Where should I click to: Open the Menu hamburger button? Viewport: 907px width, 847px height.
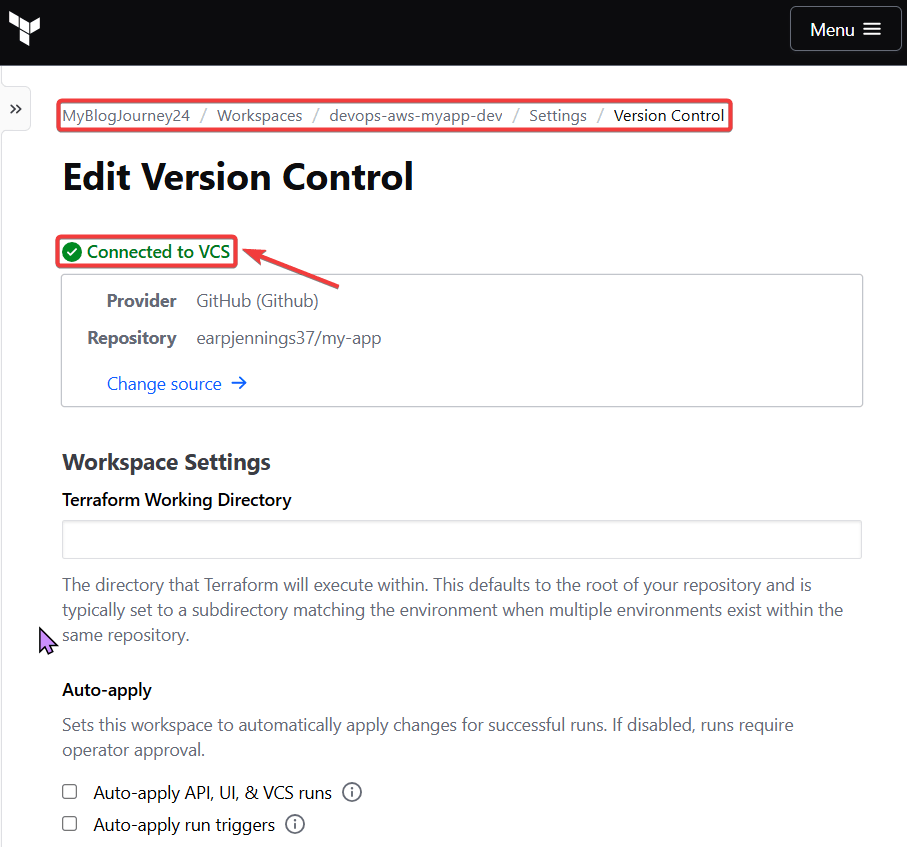[844, 29]
